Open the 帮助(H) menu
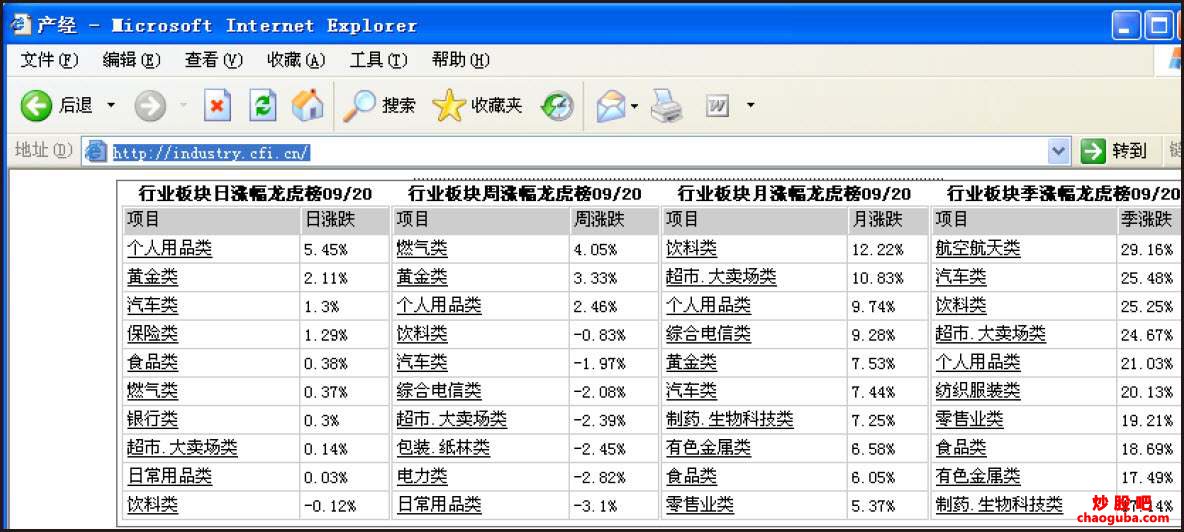Image resolution: width=1184 pixels, height=532 pixels. pos(461,60)
